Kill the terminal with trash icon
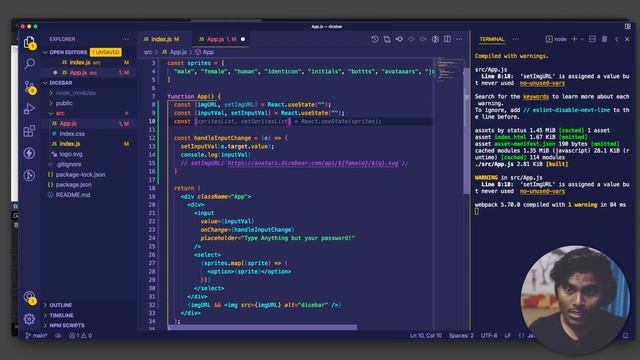 point(604,39)
